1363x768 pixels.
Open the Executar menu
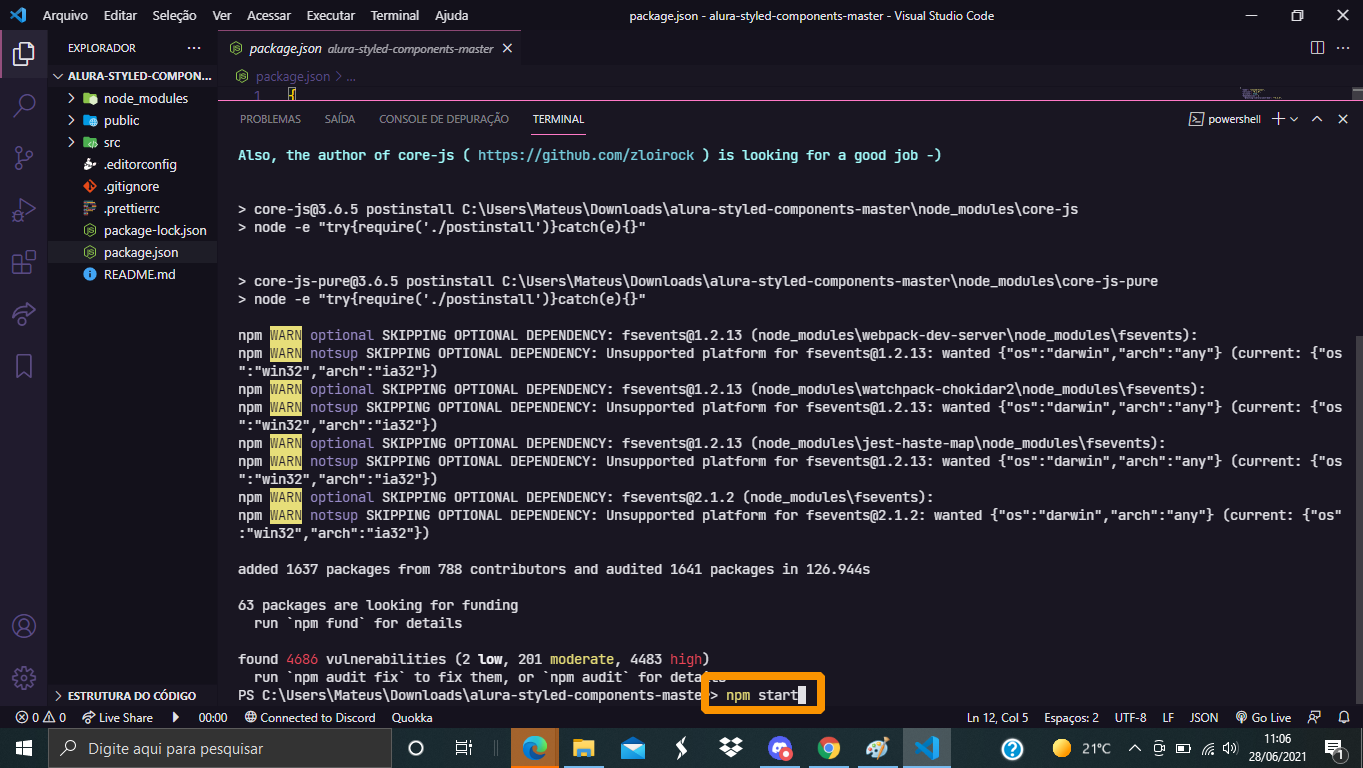331,15
